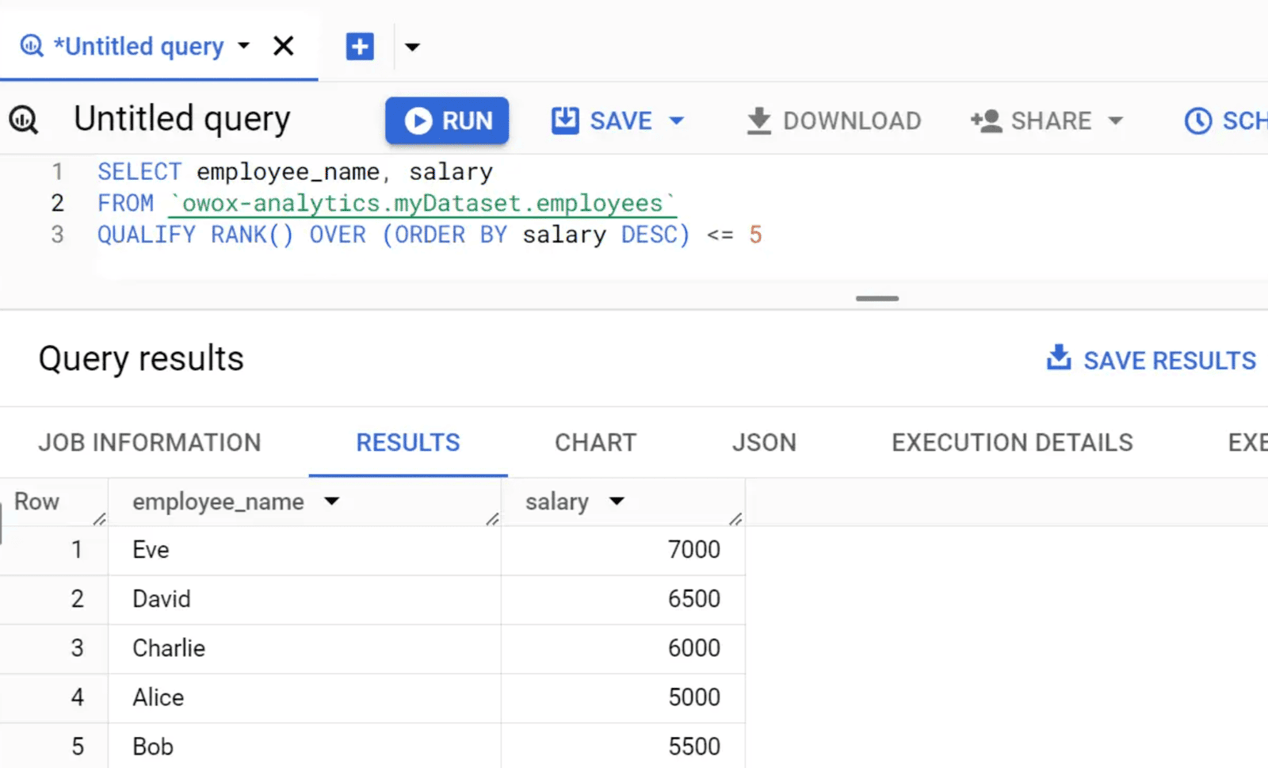Open Untitled query tab dropdown arrow
1268x768 pixels.
click(244, 46)
